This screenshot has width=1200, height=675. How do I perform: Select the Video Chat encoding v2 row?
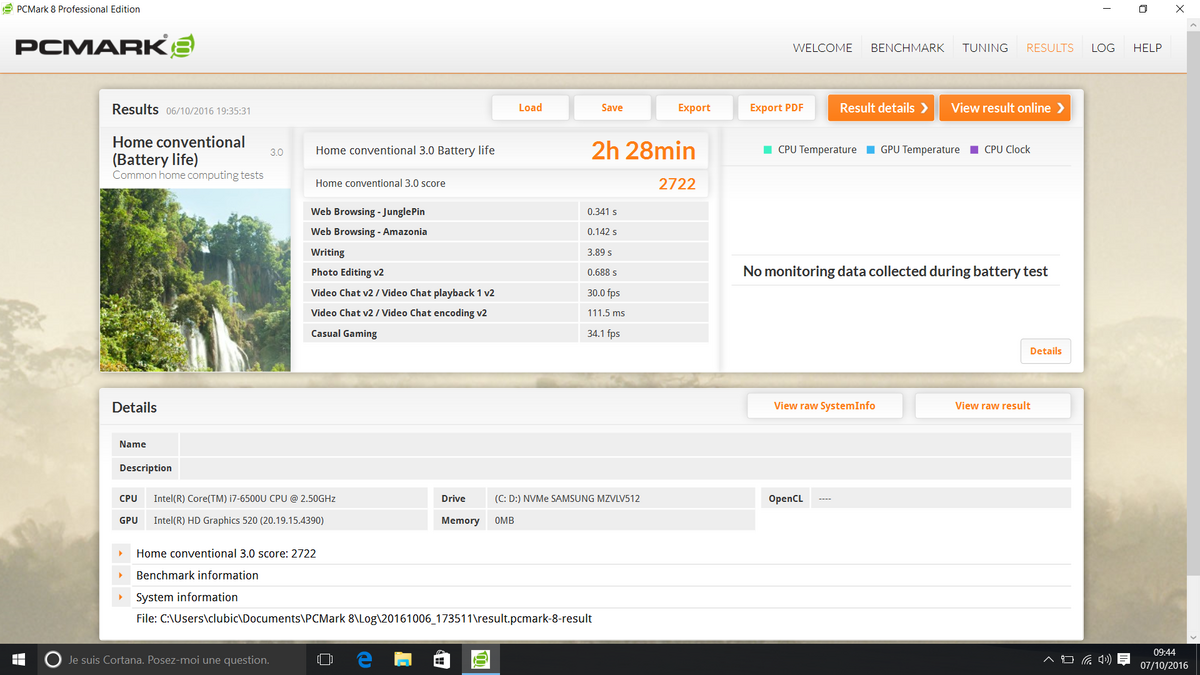(506, 313)
